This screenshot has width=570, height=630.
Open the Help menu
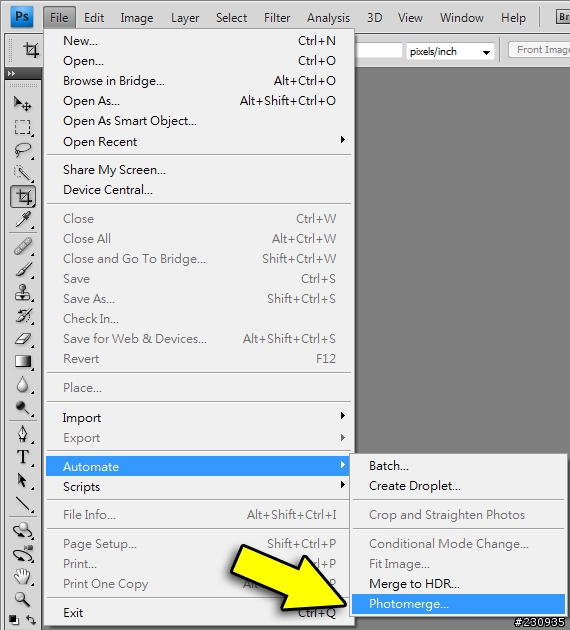(513, 18)
